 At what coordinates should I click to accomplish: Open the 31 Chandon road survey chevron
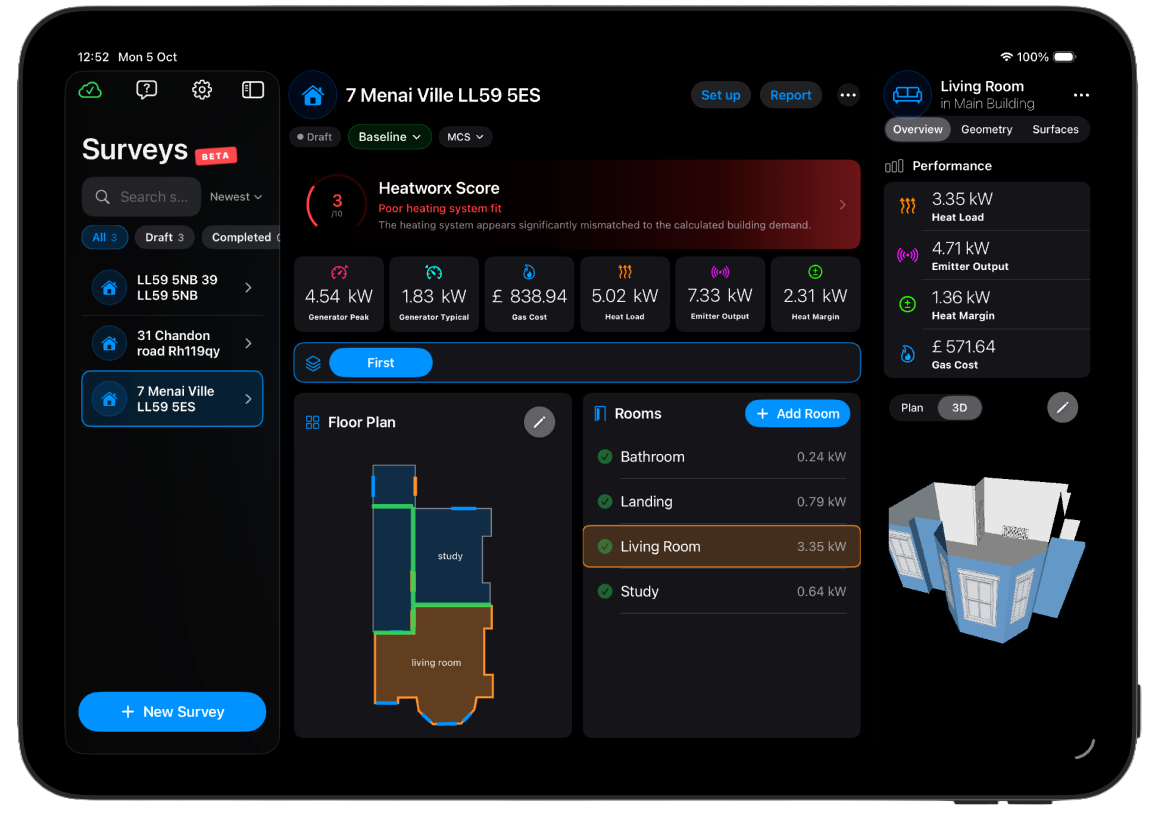(x=248, y=343)
